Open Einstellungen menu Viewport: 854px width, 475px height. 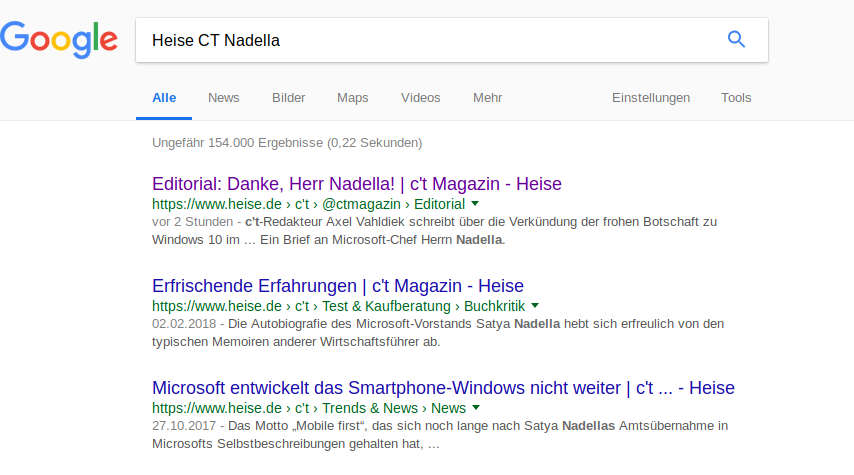(651, 98)
